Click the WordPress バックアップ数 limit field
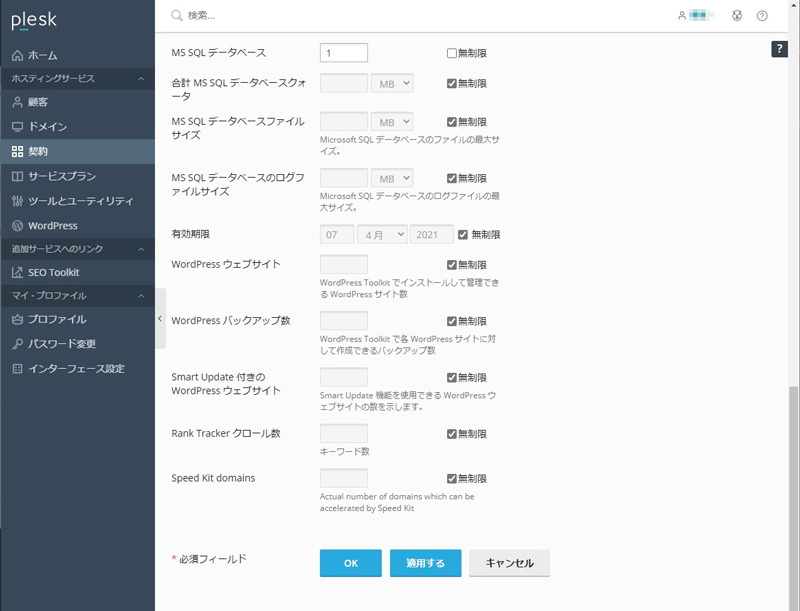 tap(344, 321)
